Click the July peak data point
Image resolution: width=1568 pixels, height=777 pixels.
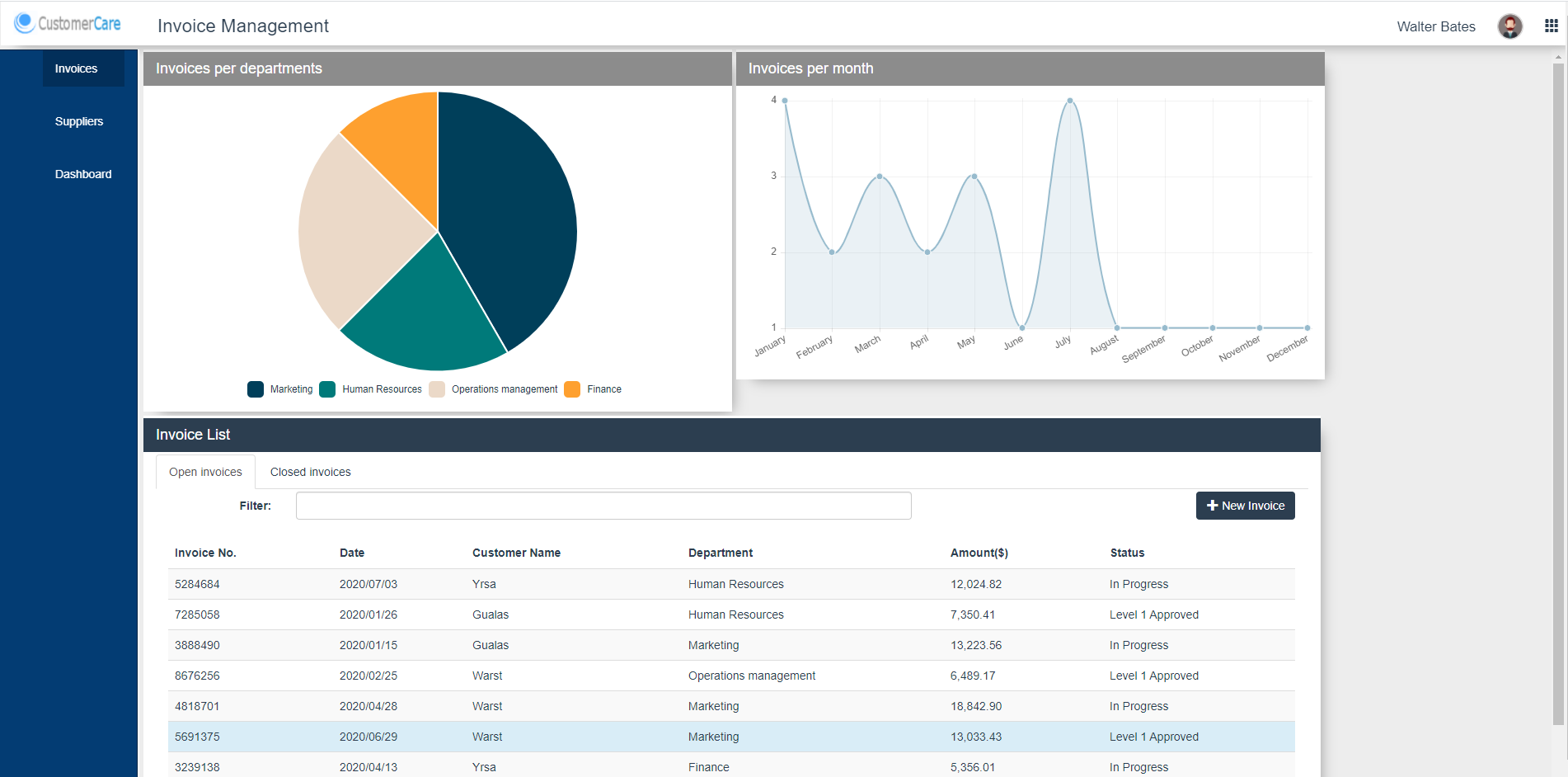(1070, 101)
